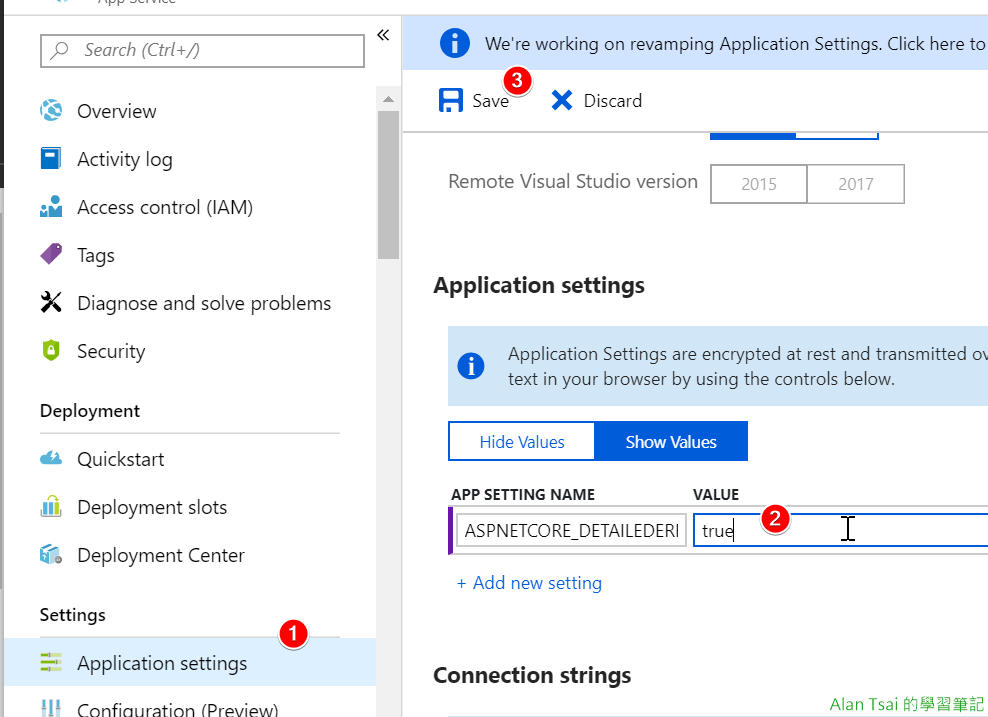Open the Deployment Center icon
The width and height of the screenshot is (988, 717).
point(51,555)
